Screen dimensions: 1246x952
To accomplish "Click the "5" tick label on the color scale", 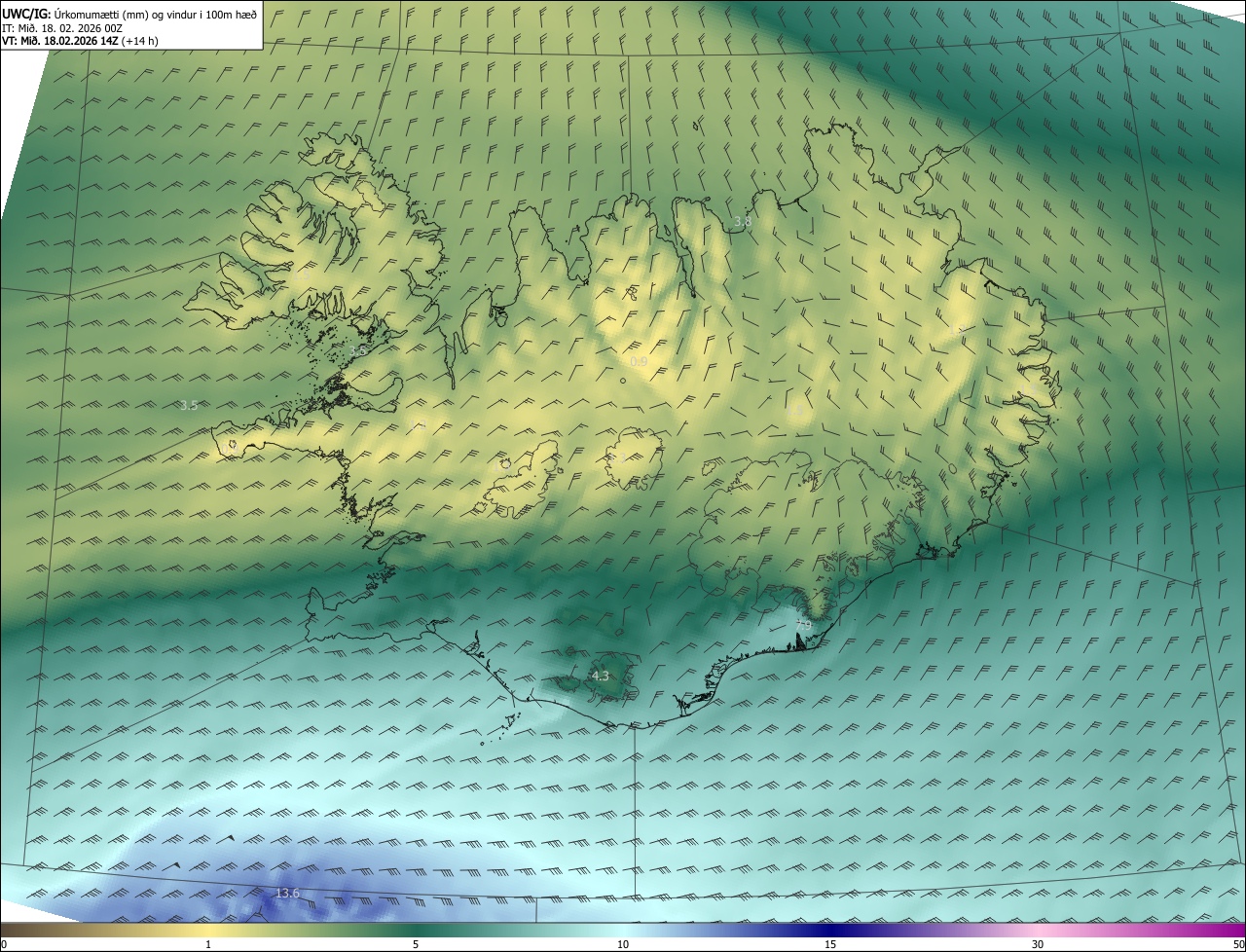I will (x=416, y=944).
